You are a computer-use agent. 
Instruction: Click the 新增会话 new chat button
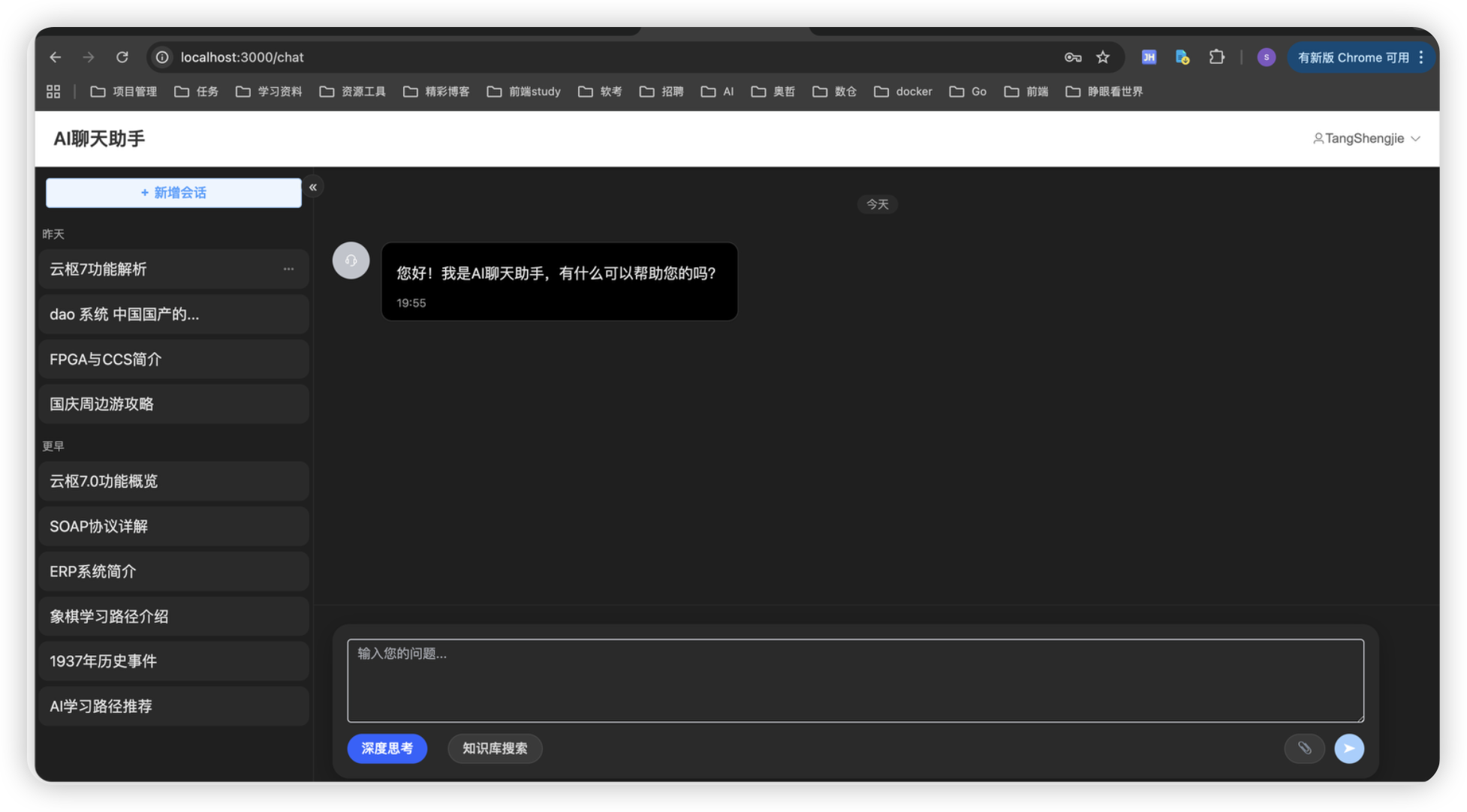tap(173, 193)
